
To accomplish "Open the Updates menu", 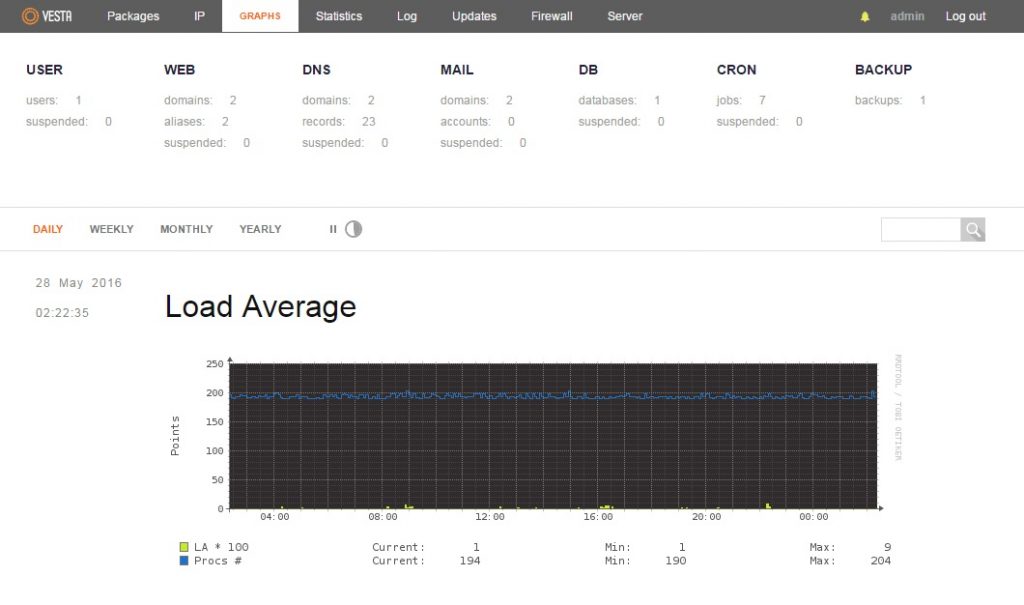I will pos(474,16).
